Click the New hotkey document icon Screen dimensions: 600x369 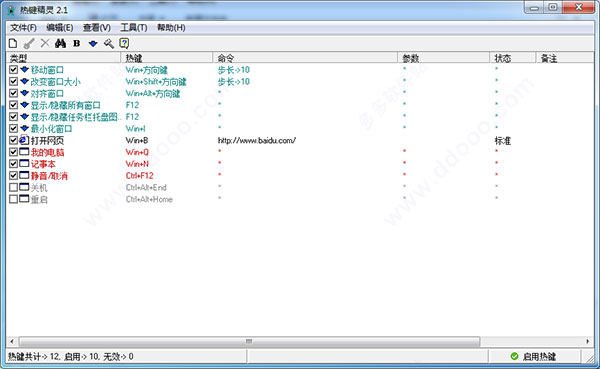pos(13,43)
